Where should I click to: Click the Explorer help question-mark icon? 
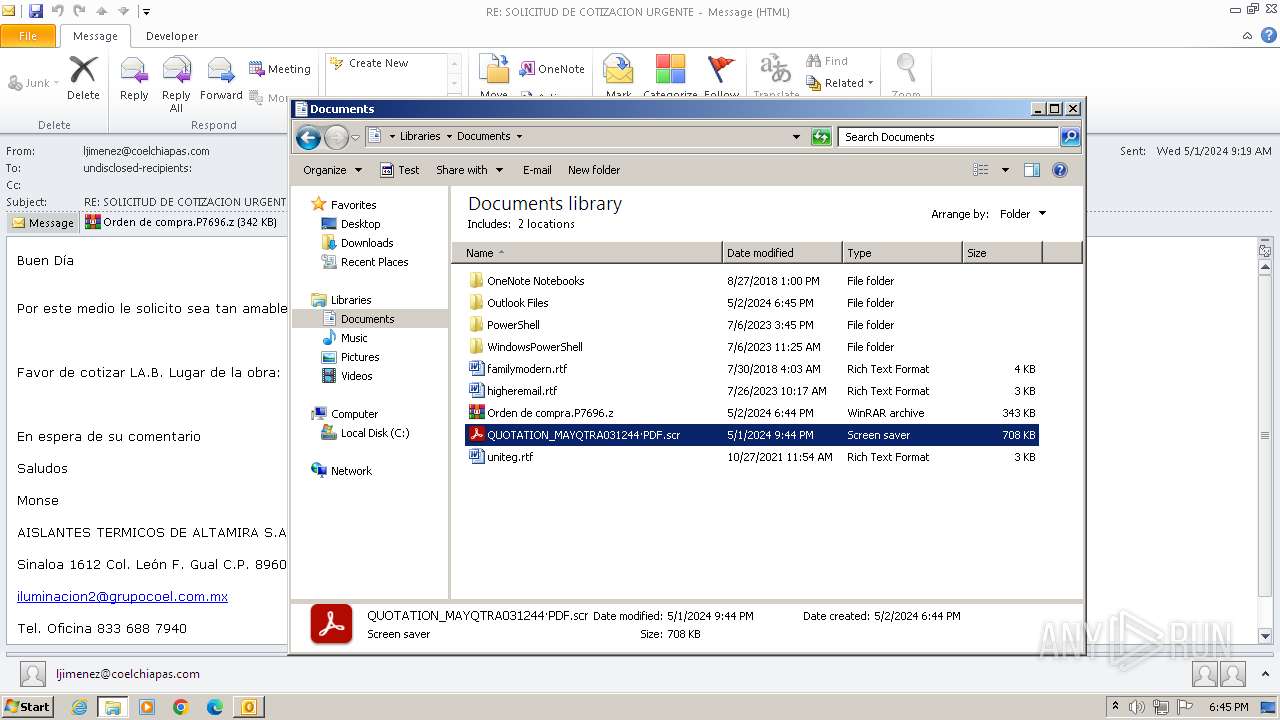coord(1060,170)
